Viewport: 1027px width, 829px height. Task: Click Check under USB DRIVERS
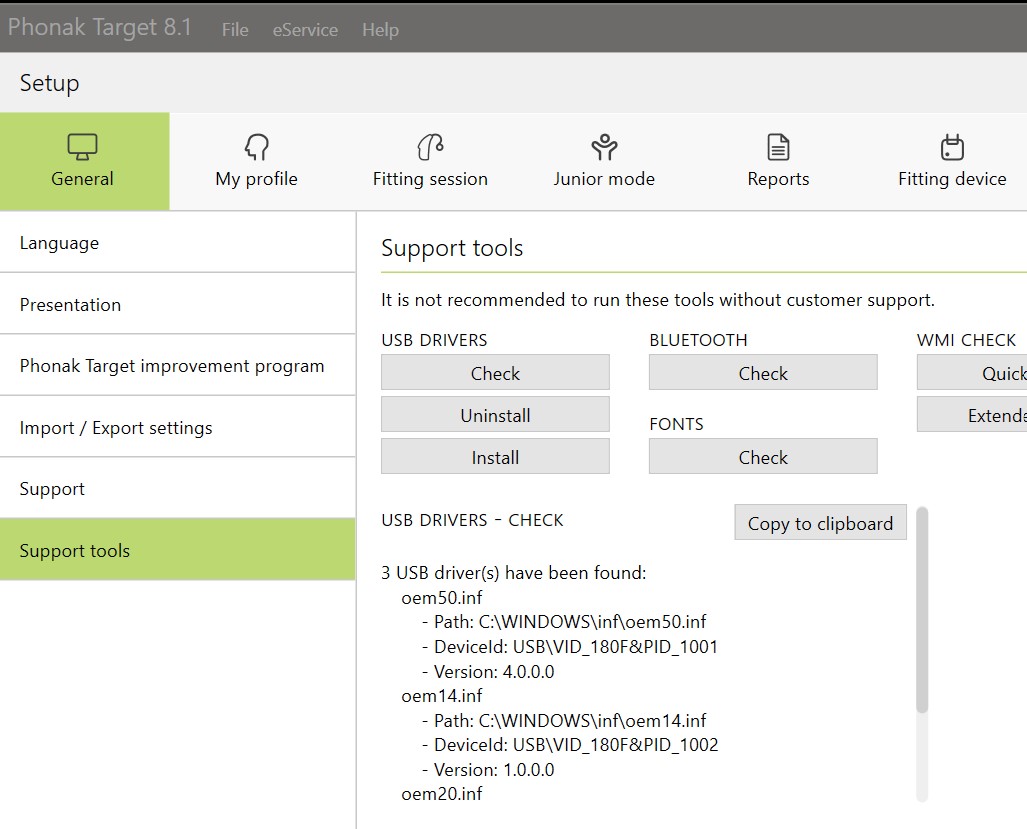pos(495,373)
